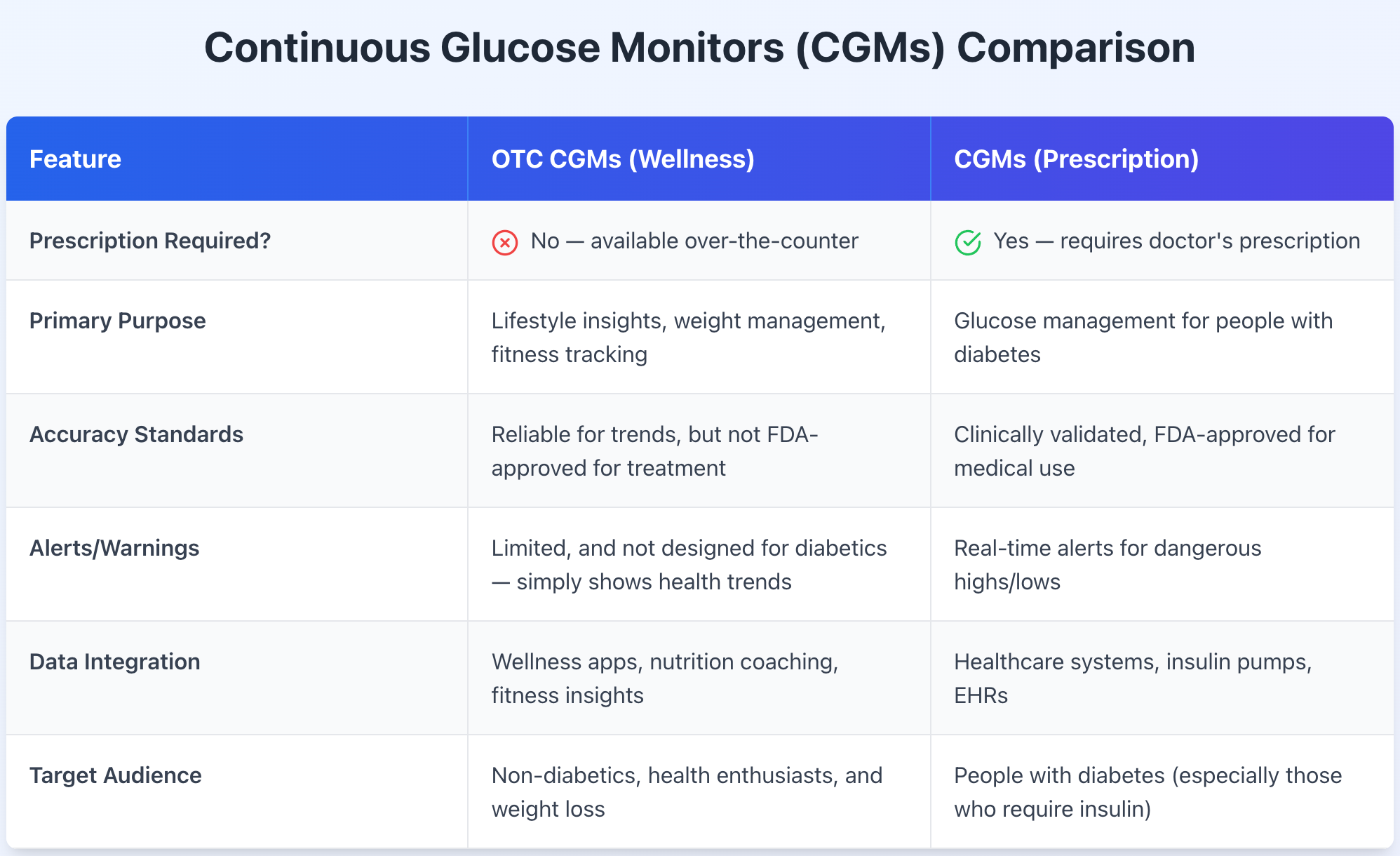This screenshot has width=1400, height=856.
Task: Select the "Primary Purpose" row label
Action: click(x=118, y=321)
